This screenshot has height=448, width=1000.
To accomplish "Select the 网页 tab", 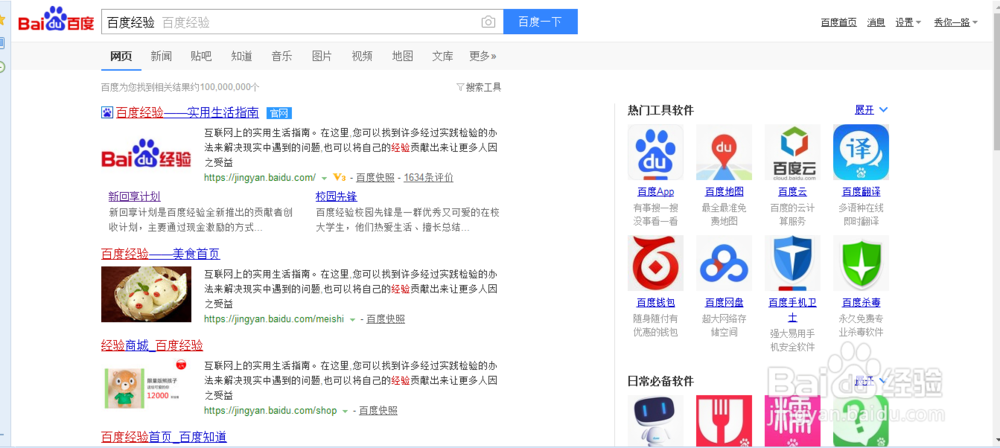I will [x=121, y=56].
